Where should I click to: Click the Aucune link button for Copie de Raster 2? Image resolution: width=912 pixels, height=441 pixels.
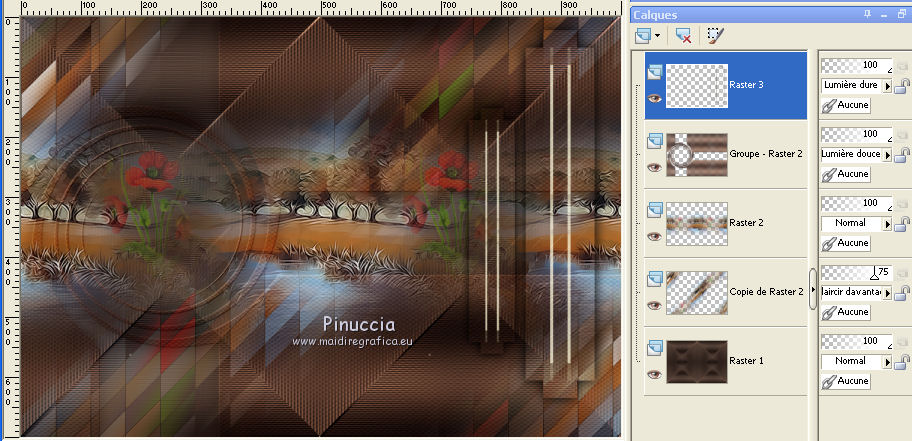coord(846,312)
